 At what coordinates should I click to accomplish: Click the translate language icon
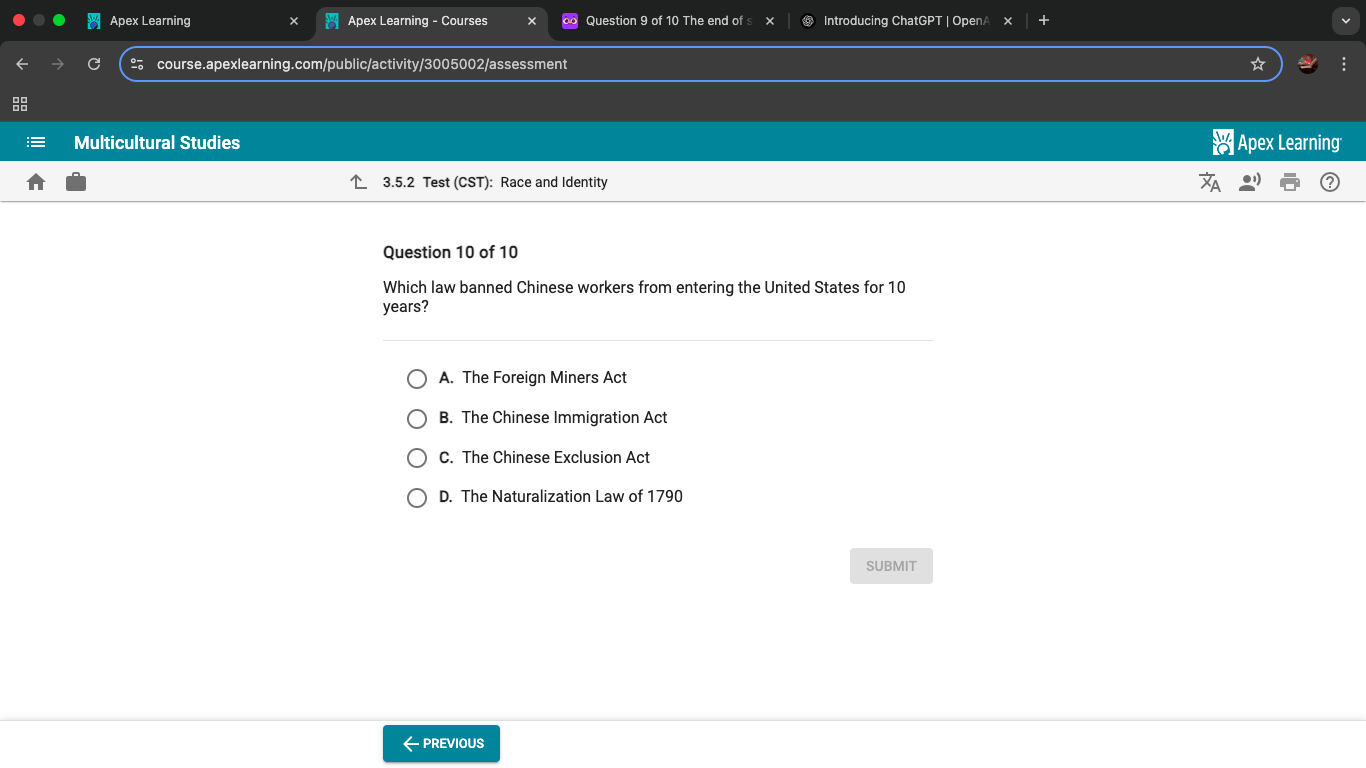pyautogui.click(x=1210, y=182)
